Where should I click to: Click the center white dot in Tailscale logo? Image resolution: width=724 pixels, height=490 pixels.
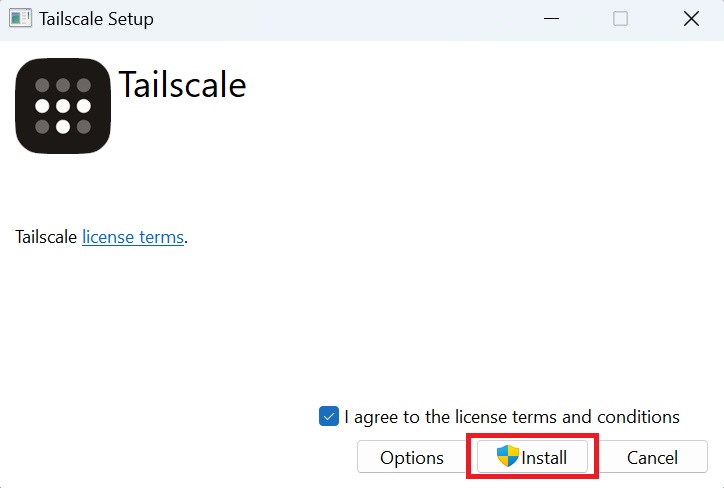coord(63,106)
